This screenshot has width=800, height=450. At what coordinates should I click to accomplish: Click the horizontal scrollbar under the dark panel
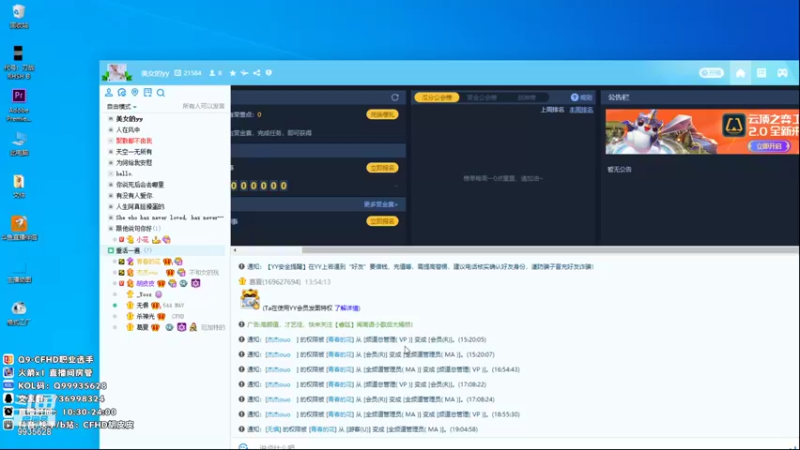[x=551, y=250]
